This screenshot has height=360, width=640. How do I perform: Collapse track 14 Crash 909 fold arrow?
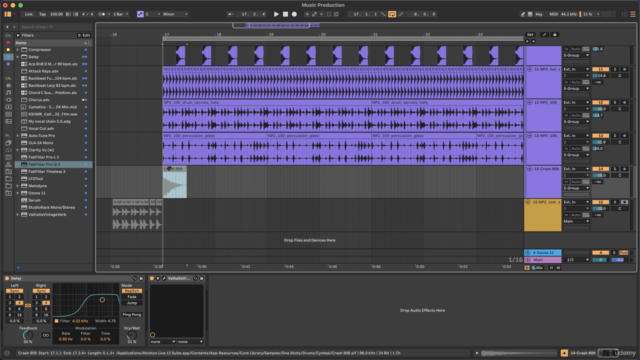(x=529, y=169)
